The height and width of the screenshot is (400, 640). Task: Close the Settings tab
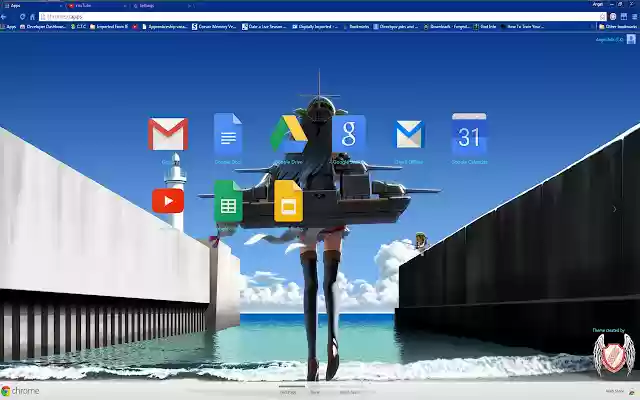click(x=189, y=6)
